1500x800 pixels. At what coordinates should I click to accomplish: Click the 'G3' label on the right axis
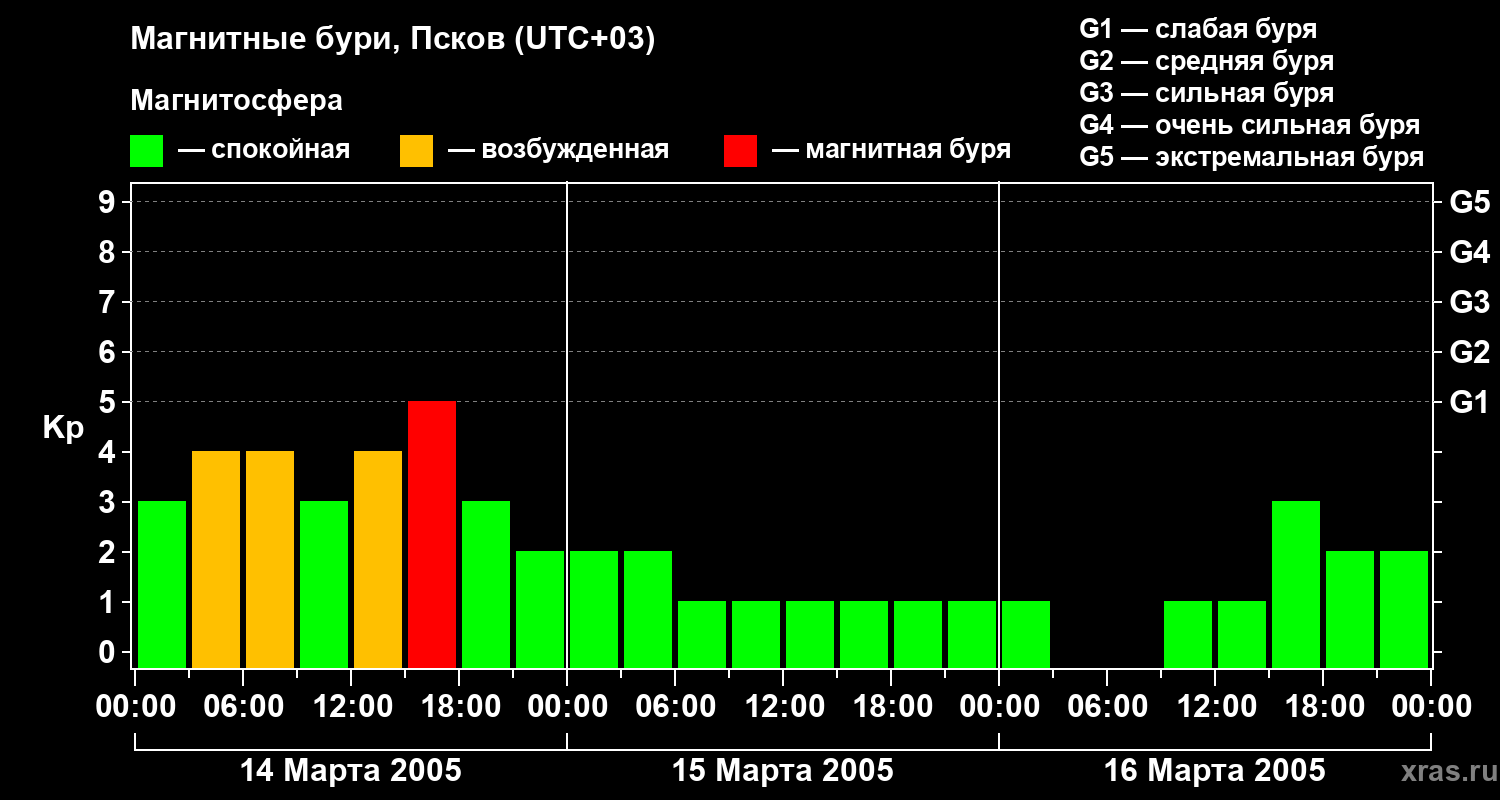(1469, 302)
